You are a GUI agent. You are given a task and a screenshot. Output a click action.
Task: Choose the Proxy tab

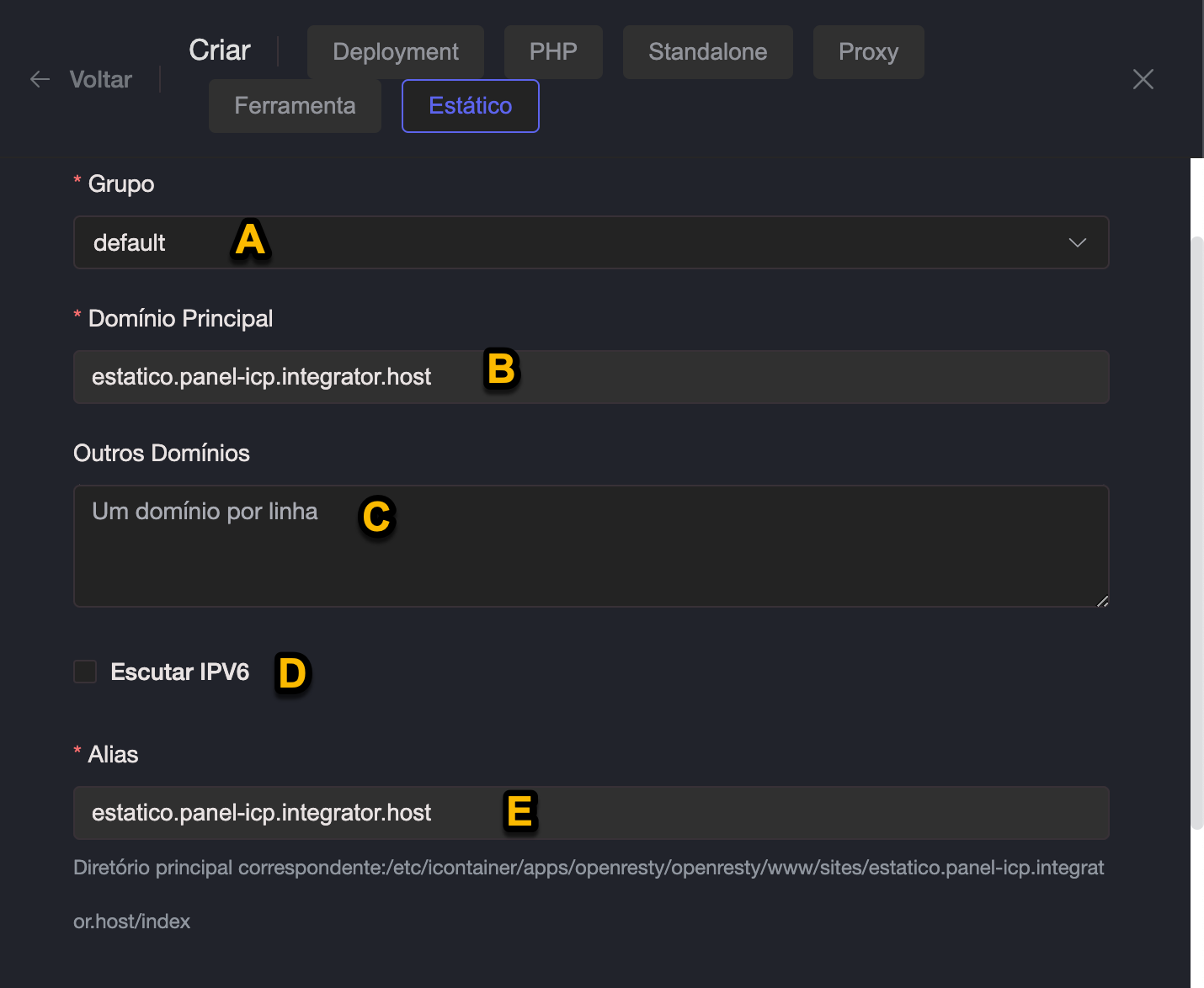click(868, 52)
